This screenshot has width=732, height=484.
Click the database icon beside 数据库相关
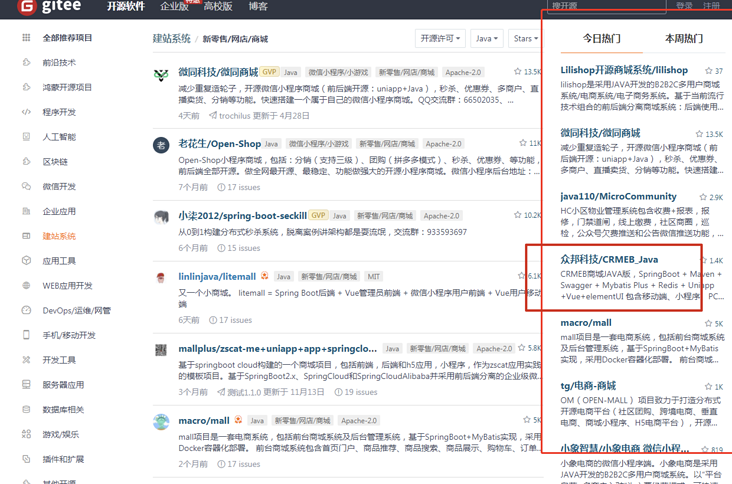tap(26, 409)
